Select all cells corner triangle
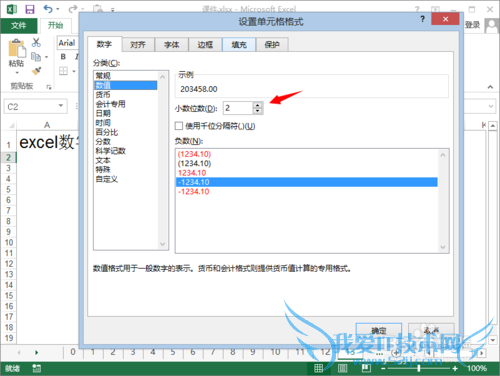 click(12, 125)
